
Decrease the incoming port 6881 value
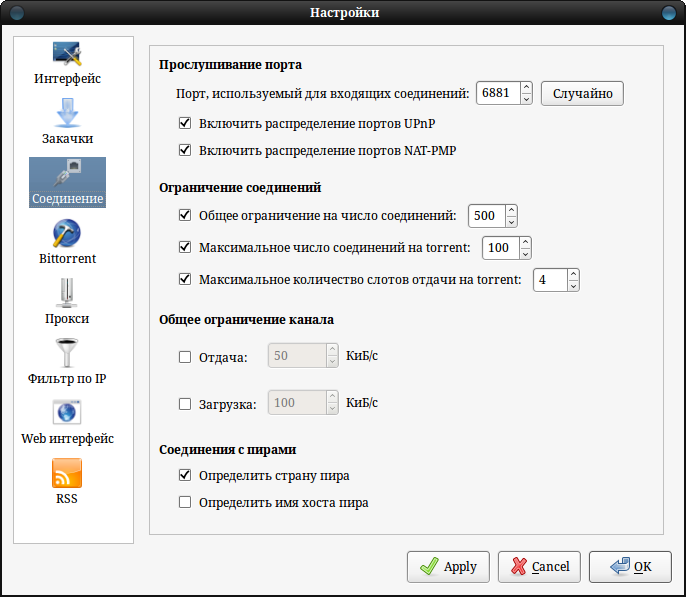pos(526,99)
